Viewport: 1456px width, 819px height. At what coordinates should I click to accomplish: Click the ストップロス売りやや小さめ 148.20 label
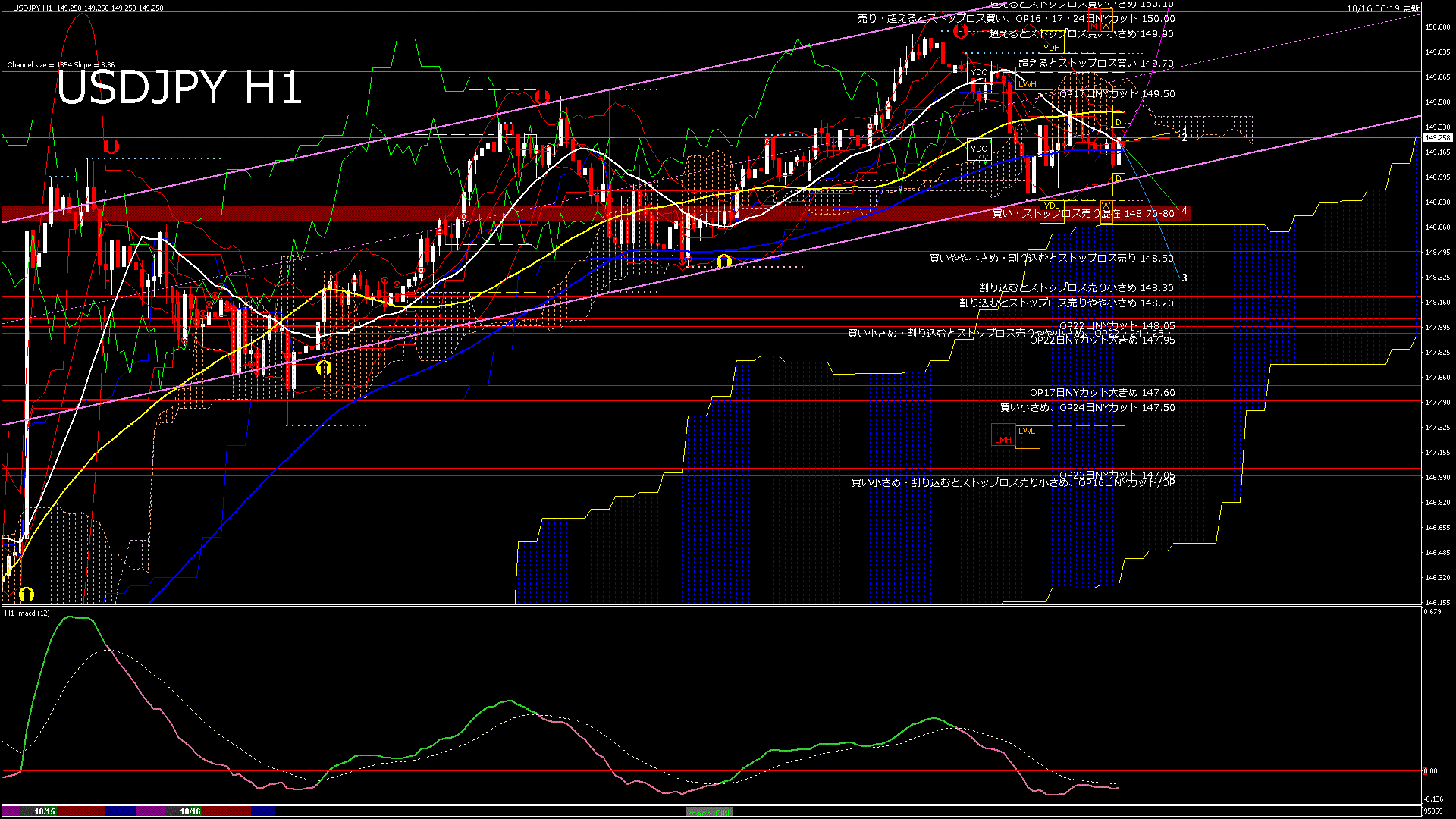(1066, 303)
